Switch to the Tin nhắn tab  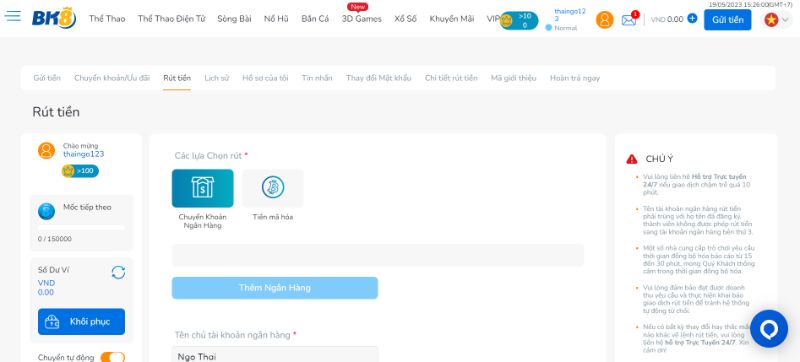tap(317, 78)
